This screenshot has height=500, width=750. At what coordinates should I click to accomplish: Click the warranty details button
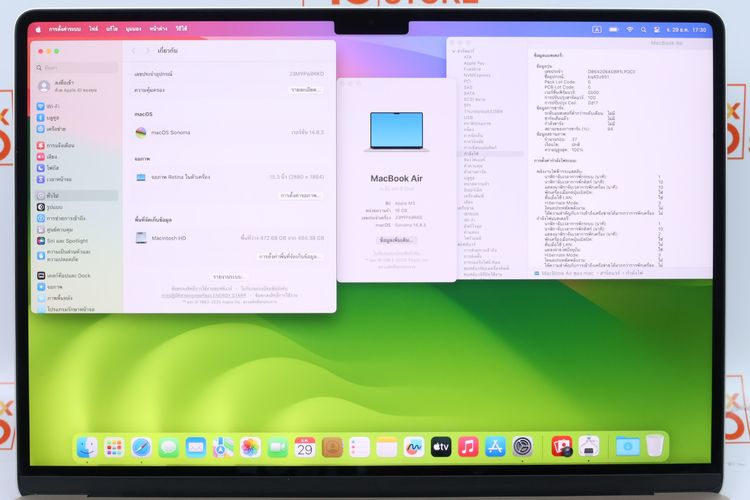(x=305, y=90)
